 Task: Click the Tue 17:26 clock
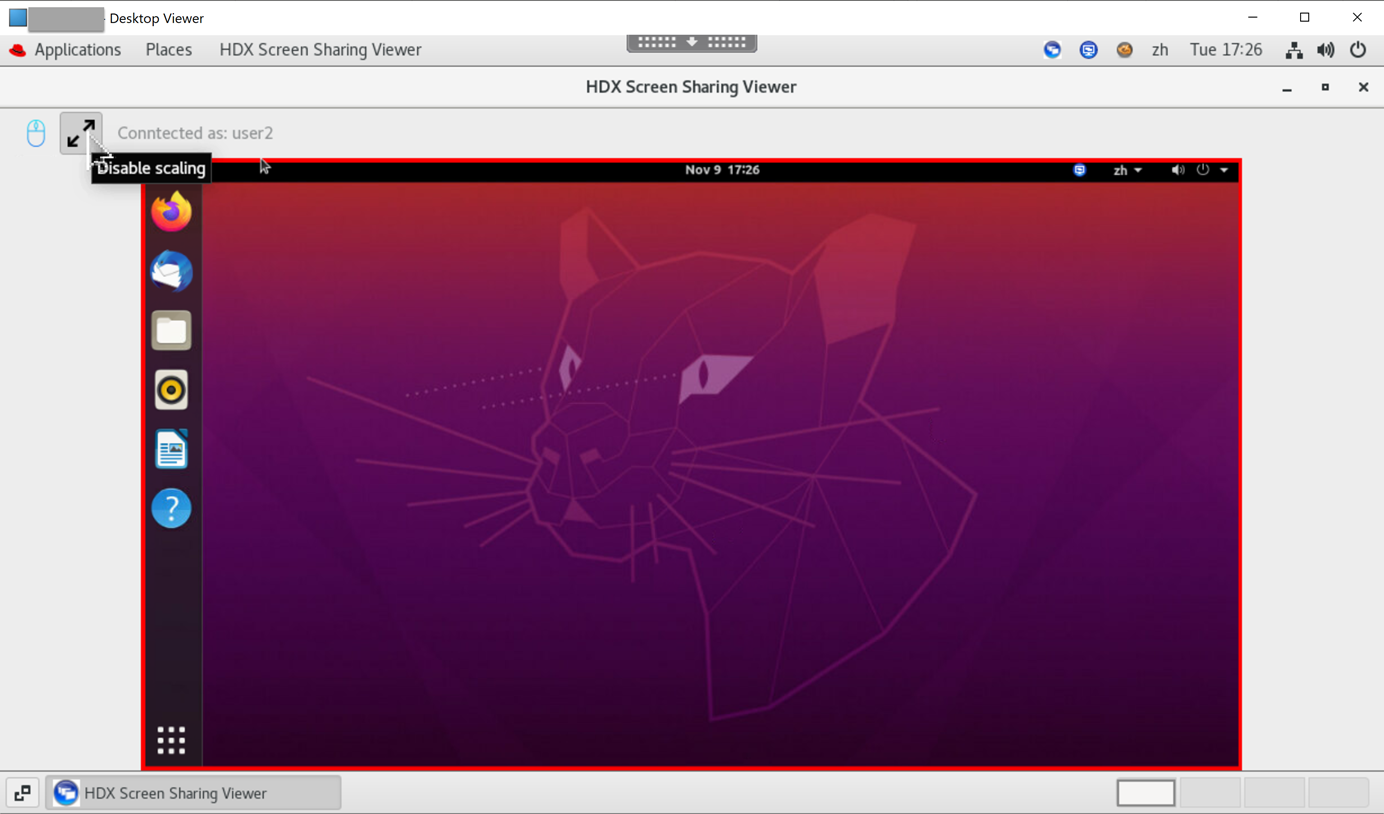(x=1226, y=50)
